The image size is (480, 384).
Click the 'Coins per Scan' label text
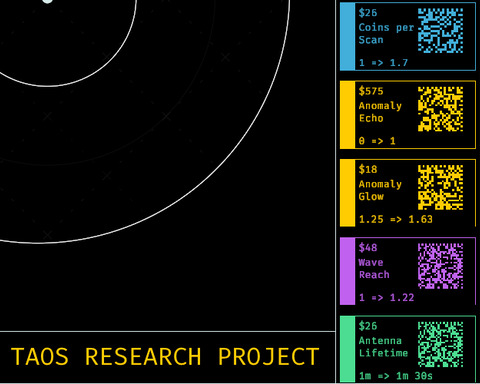click(386, 34)
